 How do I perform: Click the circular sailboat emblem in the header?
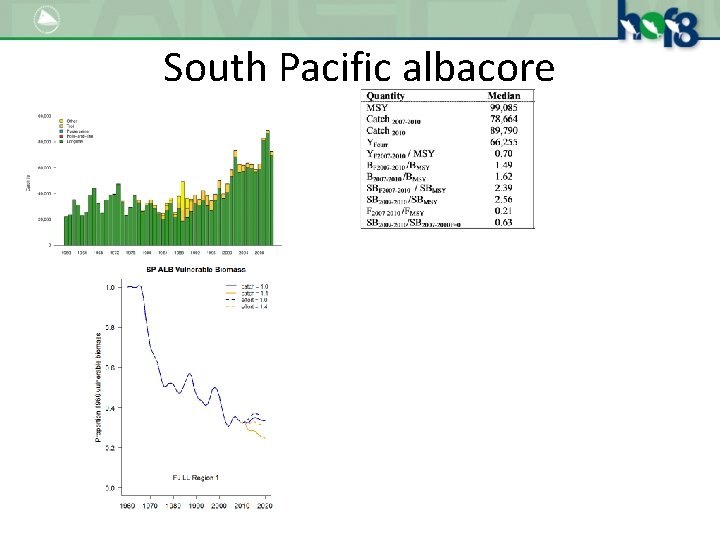(x=47, y=19)
